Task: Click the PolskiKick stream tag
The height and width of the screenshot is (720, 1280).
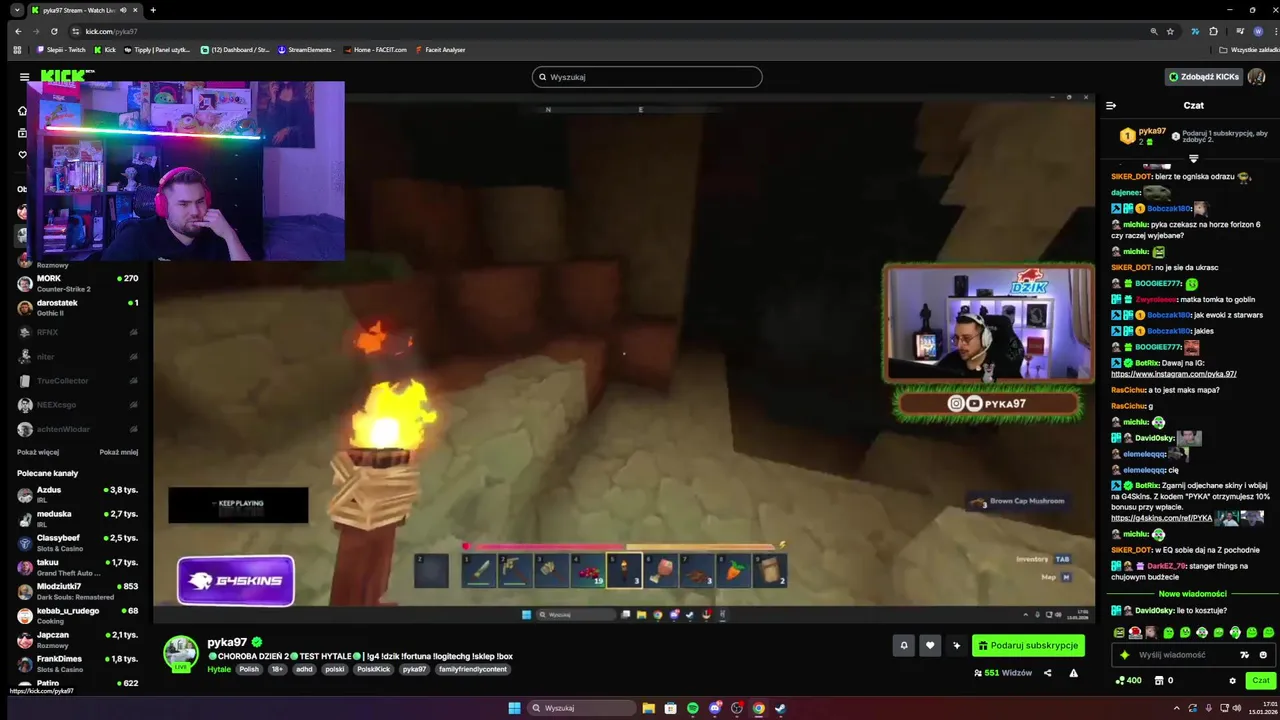Action: point(372,669)
